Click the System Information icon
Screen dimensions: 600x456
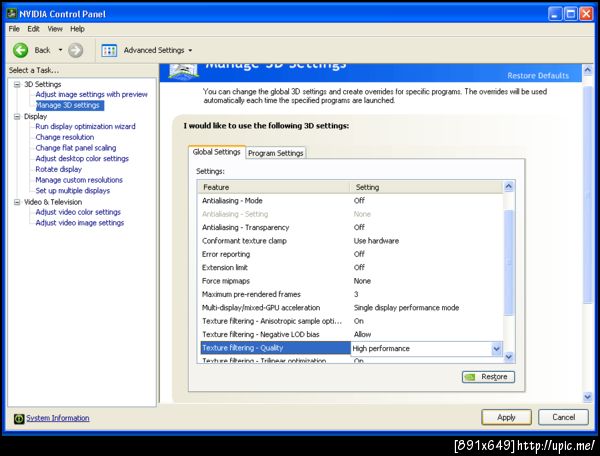(19, 419)
